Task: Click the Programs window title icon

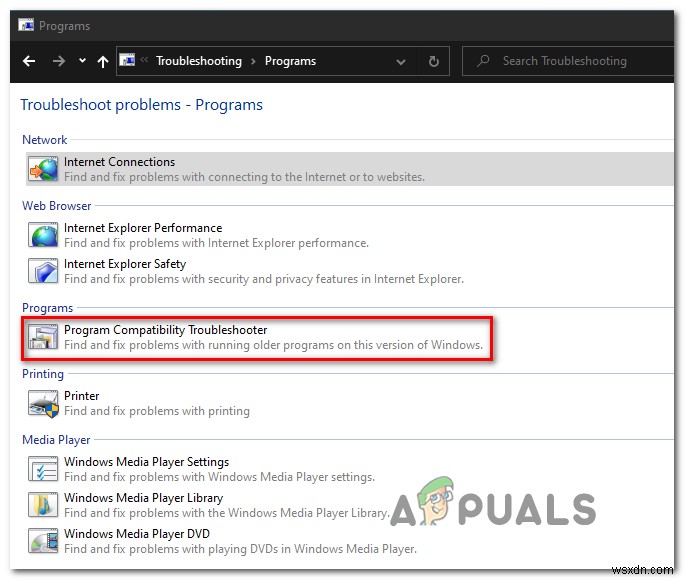Action: pos(26,25)
